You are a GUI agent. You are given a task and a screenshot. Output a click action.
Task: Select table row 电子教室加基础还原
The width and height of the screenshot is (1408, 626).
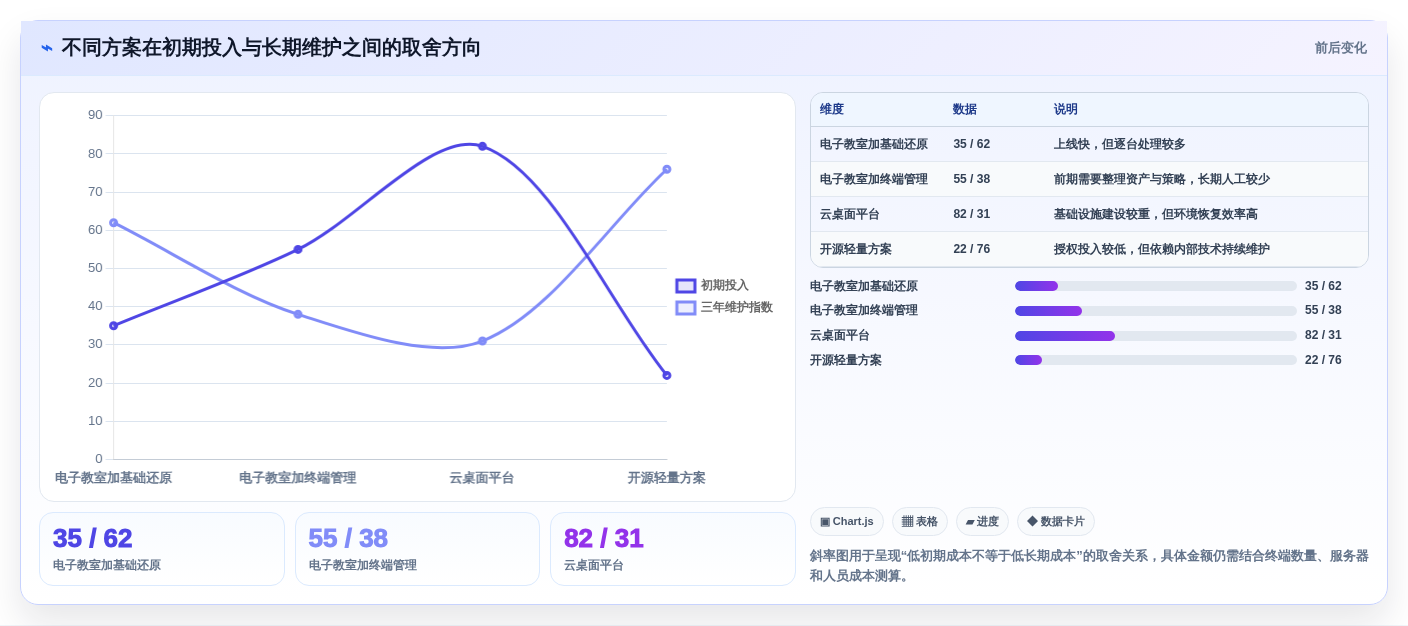coord(1089,144)
